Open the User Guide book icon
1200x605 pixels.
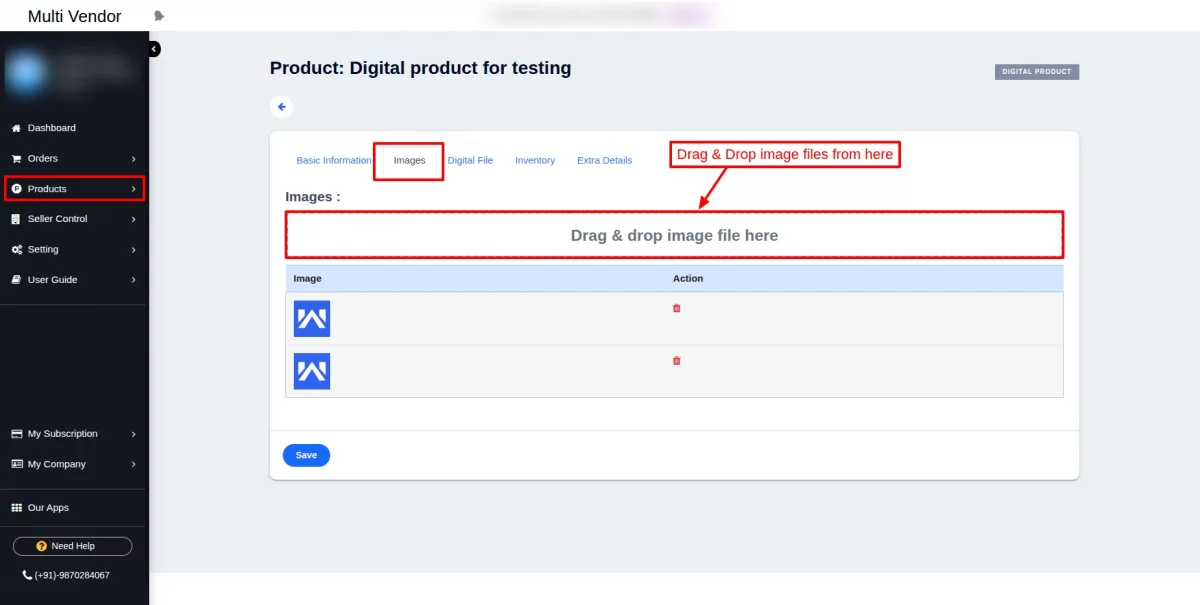(15, 280)
